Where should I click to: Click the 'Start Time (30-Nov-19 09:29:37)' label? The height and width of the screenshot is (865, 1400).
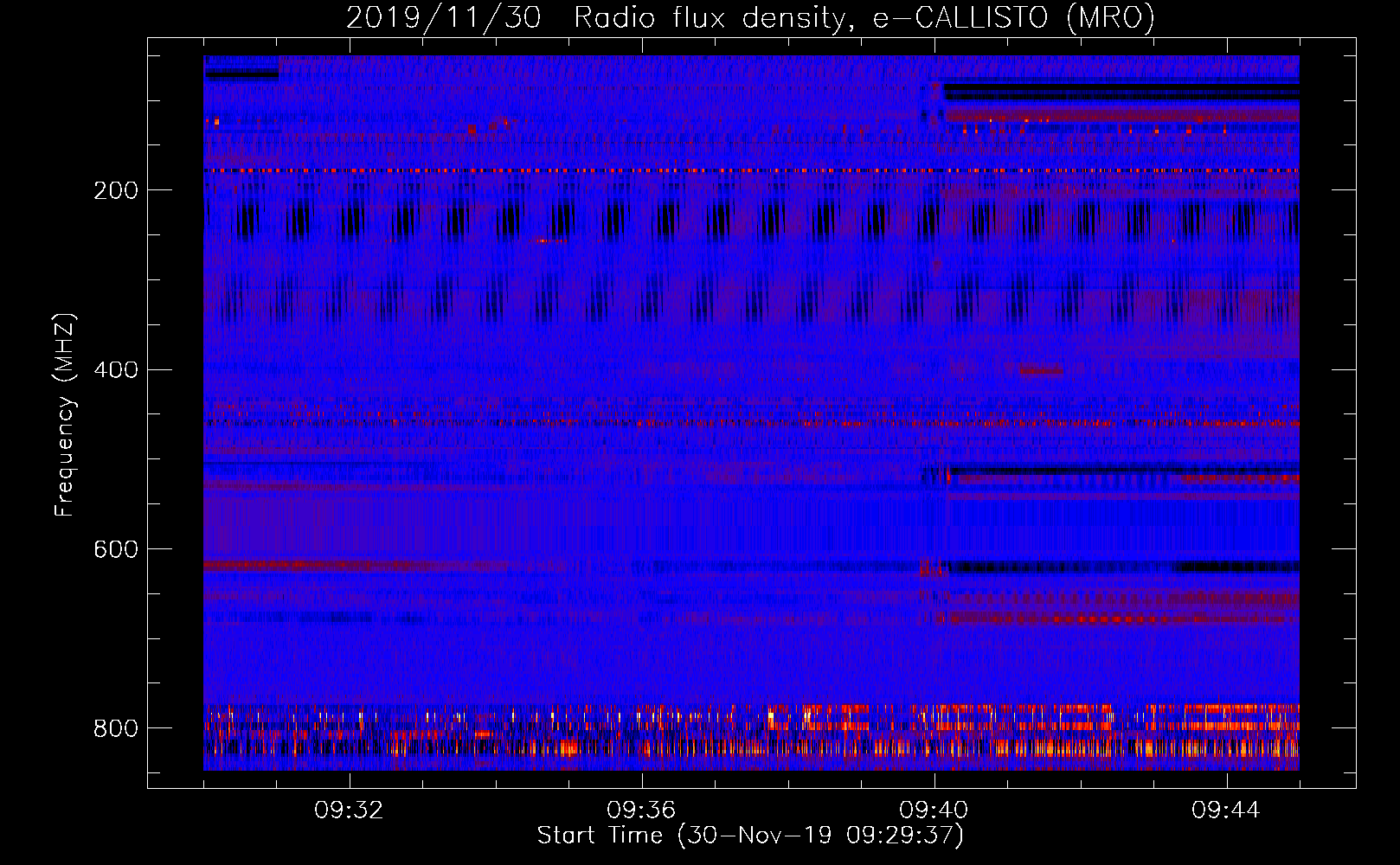pos(750,836)
